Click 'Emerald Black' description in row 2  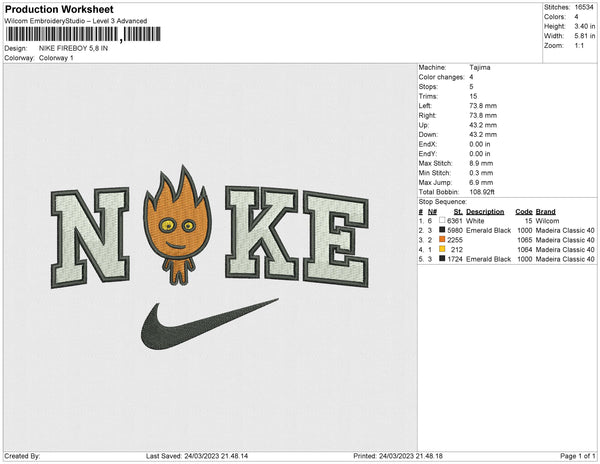(489, 230)
